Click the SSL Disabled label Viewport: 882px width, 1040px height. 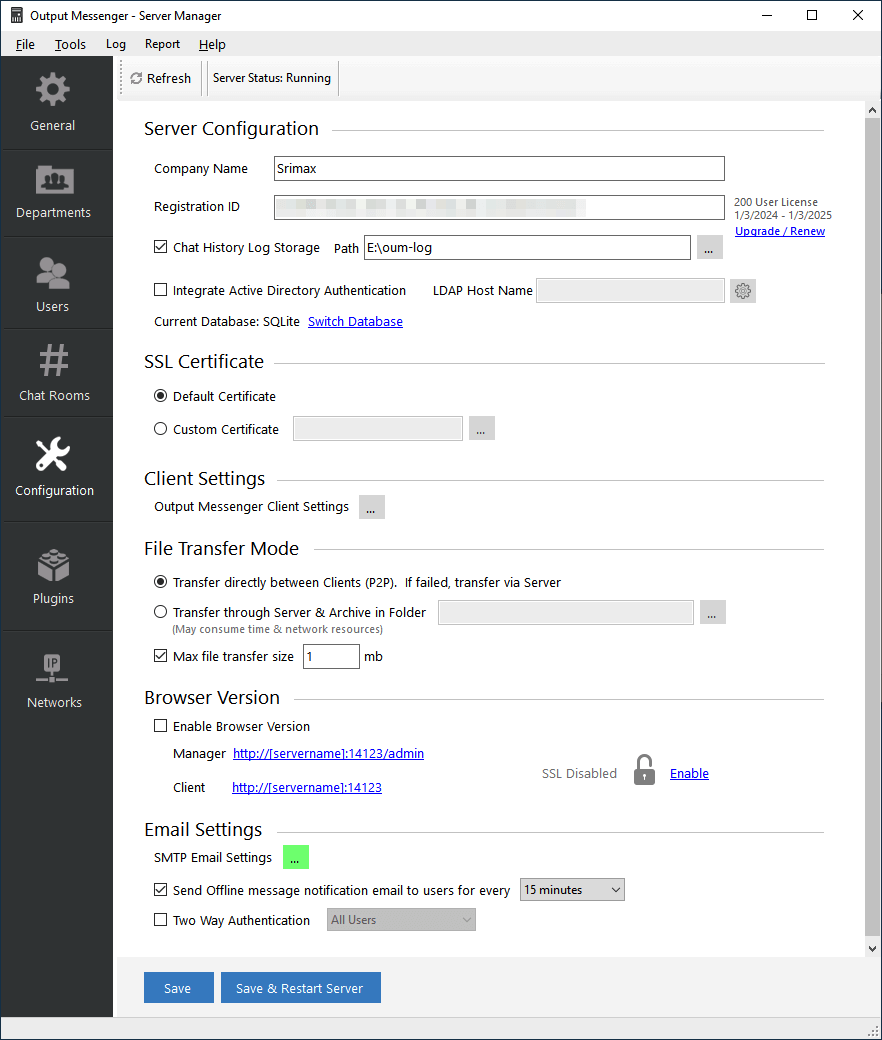[x=579, y=773]
